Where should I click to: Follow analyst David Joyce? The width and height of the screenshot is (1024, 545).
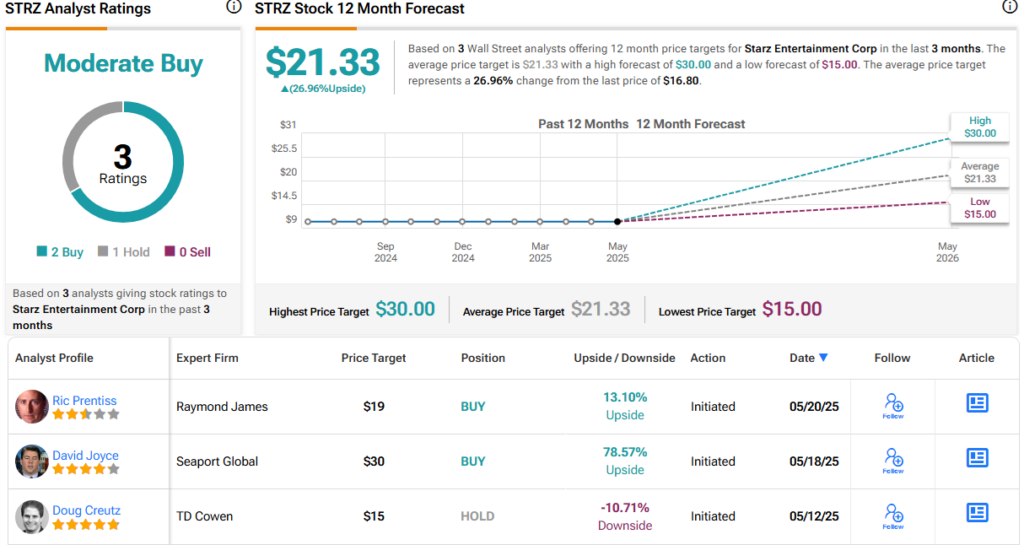pos(893,461)
